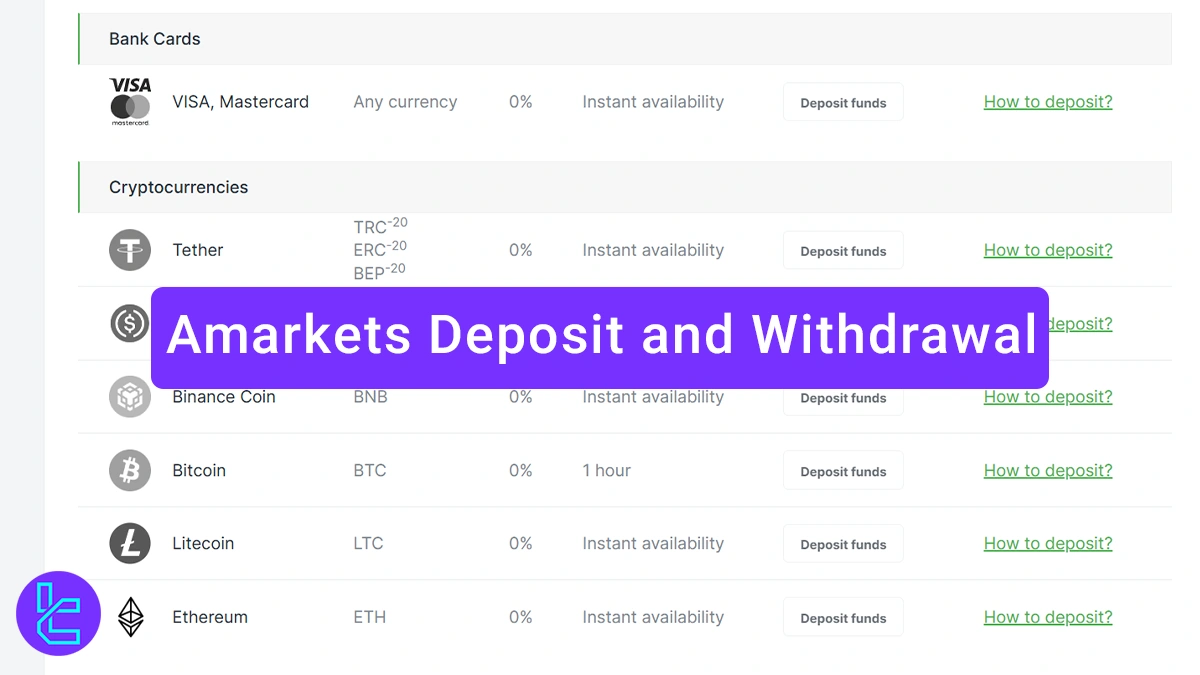
Task: Open How to deposit for Ethereum
Action: tap(1048, 617)
